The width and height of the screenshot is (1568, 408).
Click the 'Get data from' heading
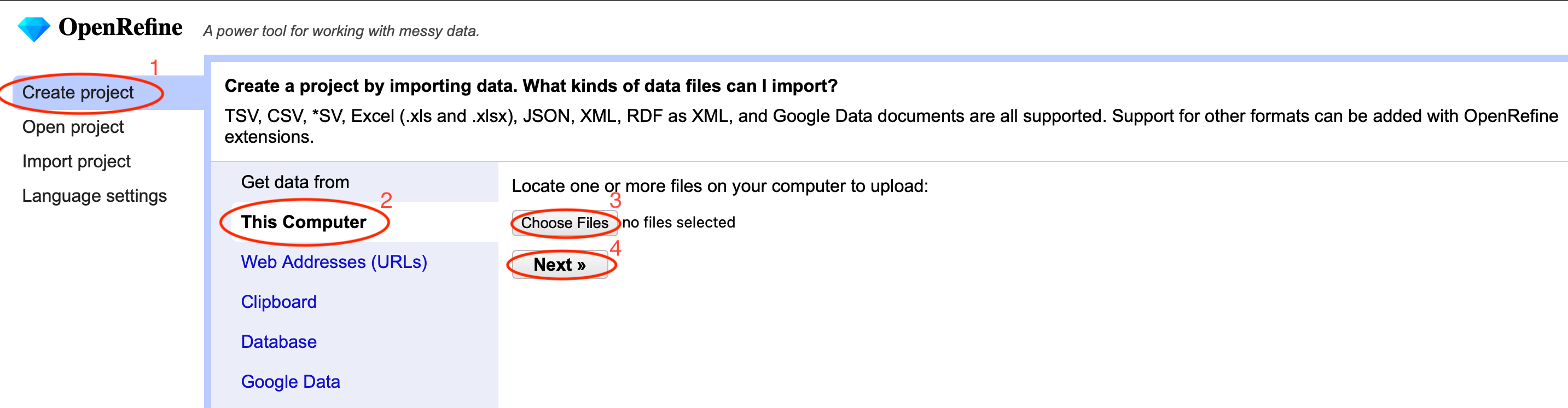[295, 183]
